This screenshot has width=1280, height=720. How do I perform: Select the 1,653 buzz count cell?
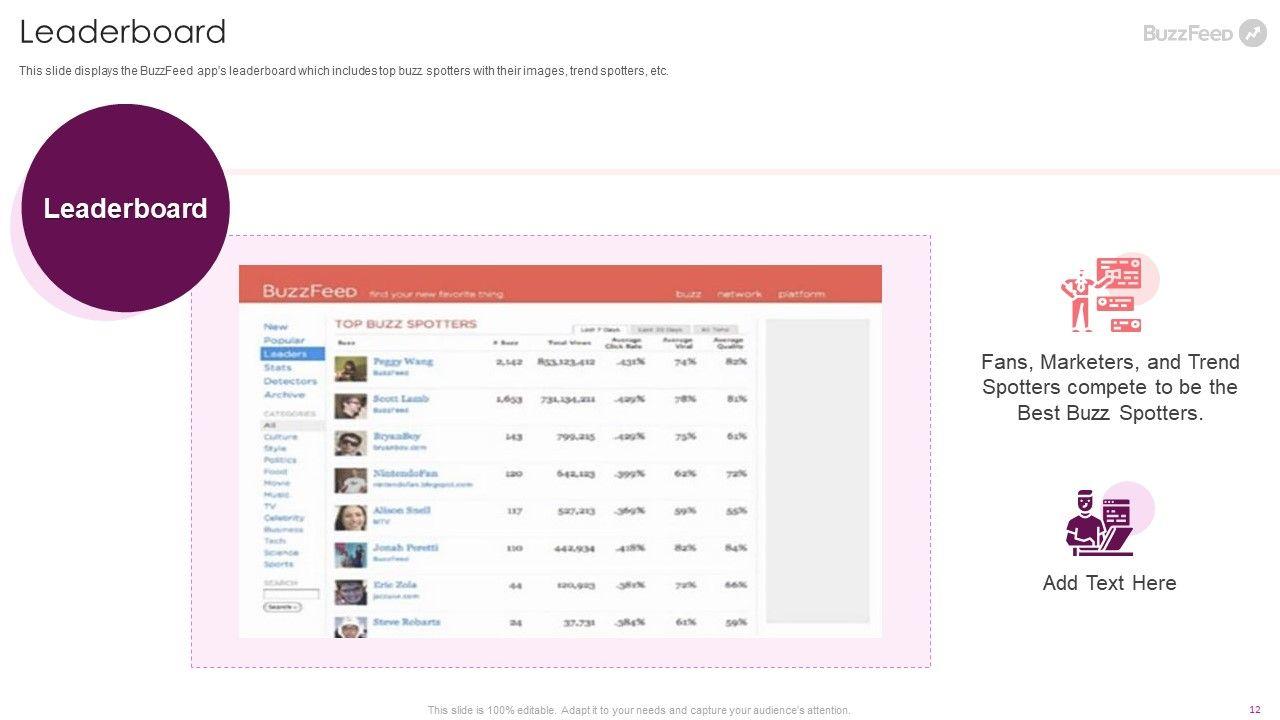click(x=509, y=398)
